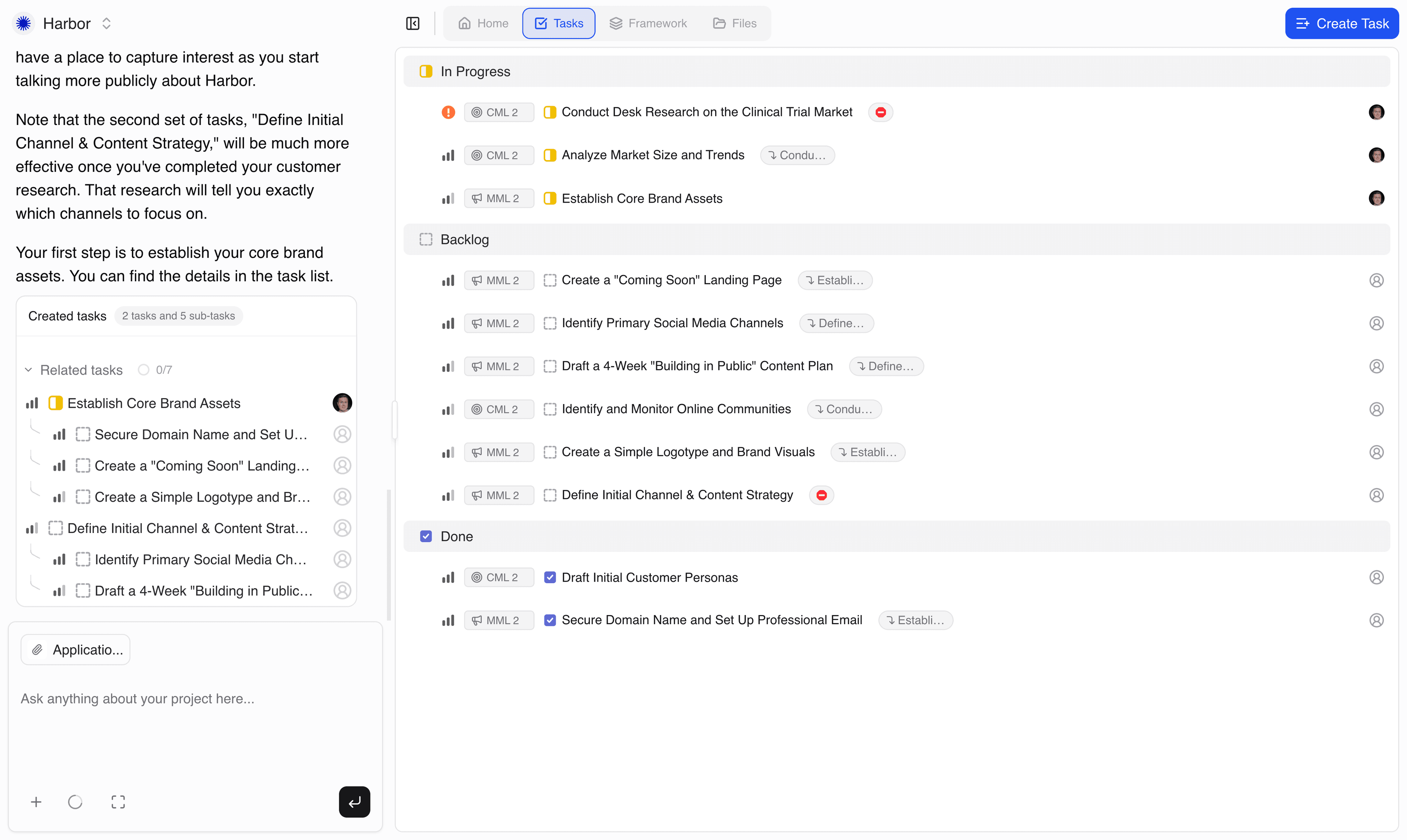Click the 0/7 progress circle next to Related tasks
Viewport: 1407px width, 840px height.
click(x=143, y=370)
